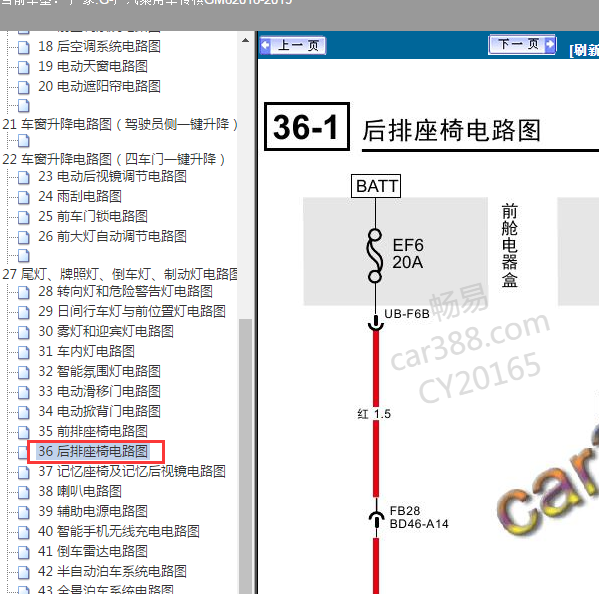This screenshot has width=599, height=594.
Task: Click document icon beside 19 电动天窗电路图
Action: point(24,67)
